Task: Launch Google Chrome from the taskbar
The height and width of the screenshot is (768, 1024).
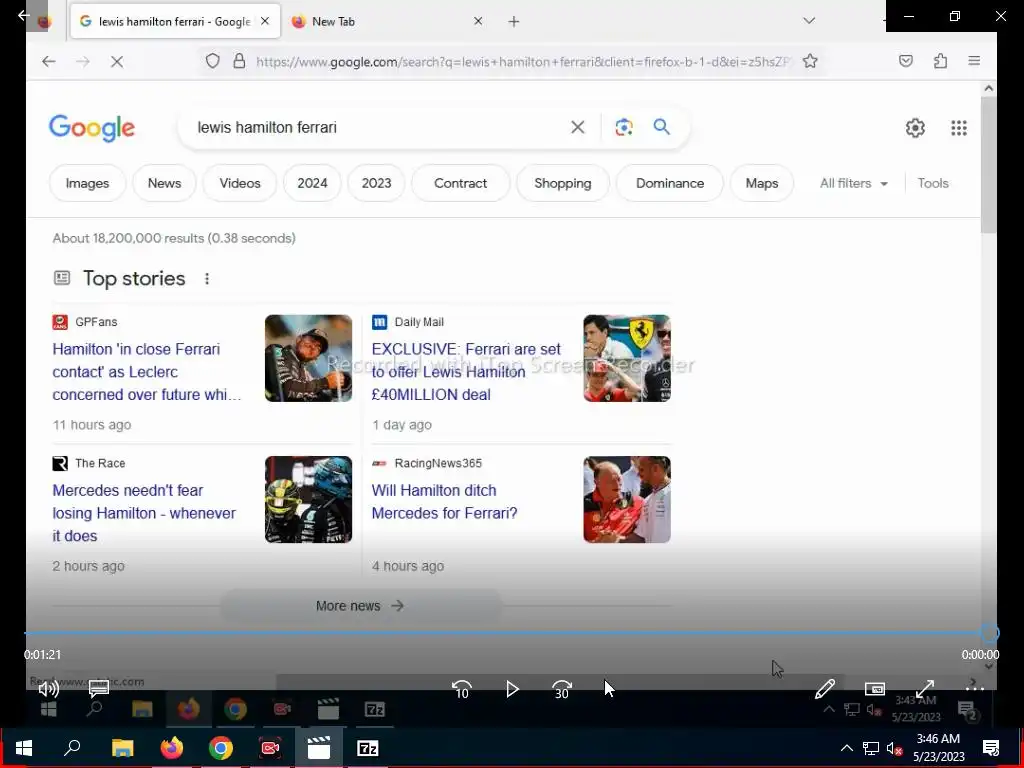Action: 221,748
